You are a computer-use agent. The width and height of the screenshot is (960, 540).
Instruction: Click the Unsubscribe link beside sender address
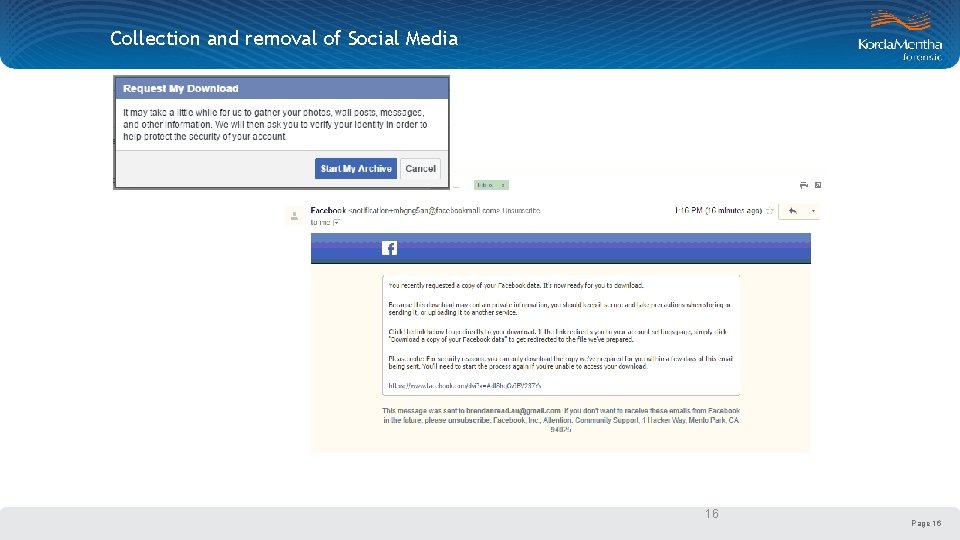(x=521, y=211)
